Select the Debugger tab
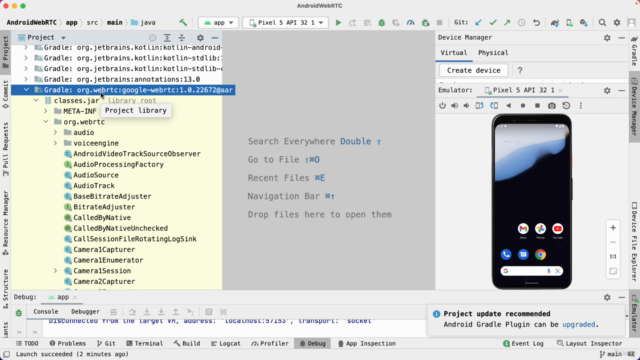Image resolution: width=640 pixels, height=360 pixels. 85,311
